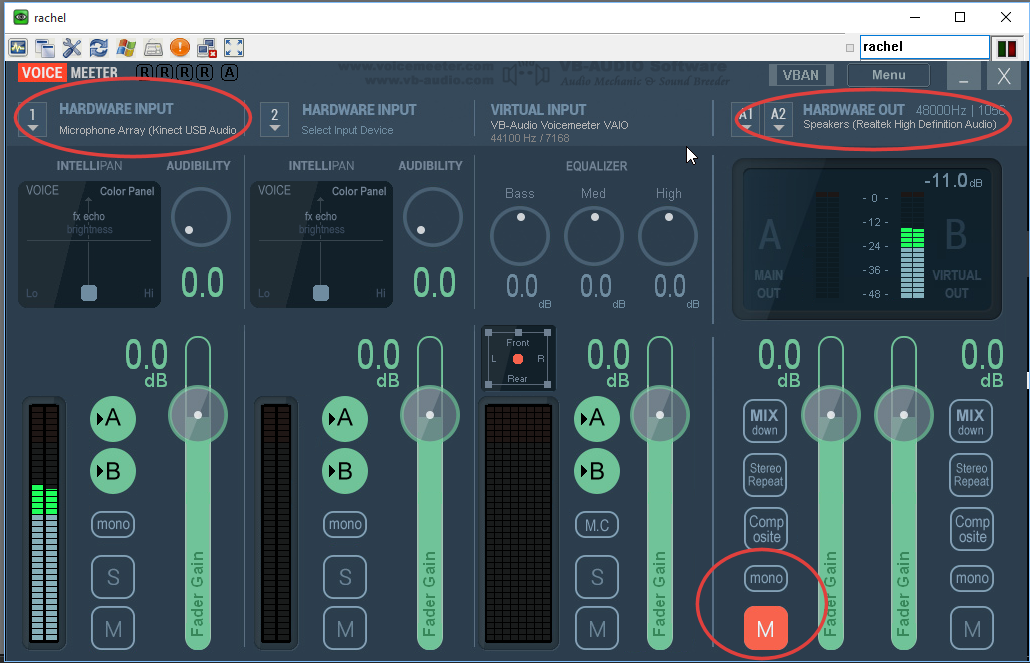Click the Intellipan pad of Hardware Input 1
The height and width of the screenshot is (663, 1030).
[x=89, y=244]
